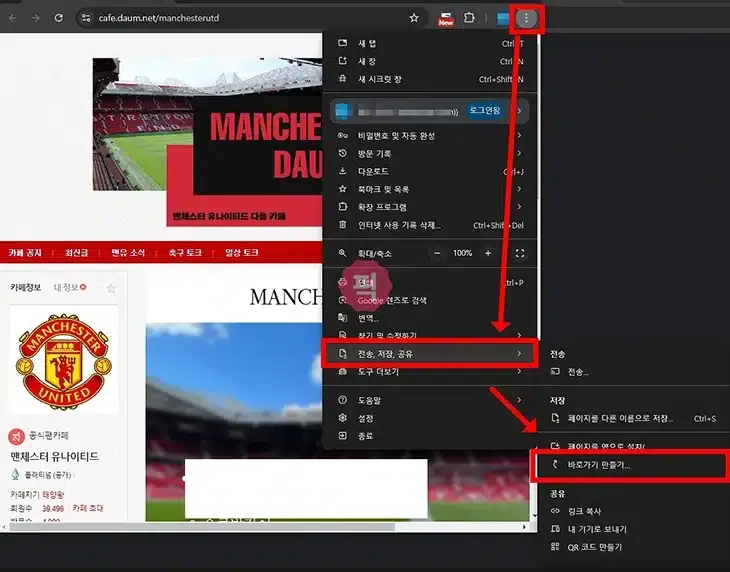Click the Old Trafford header banner image
The width and height of the screenshot is (730, 572).
tap(207, 140)
